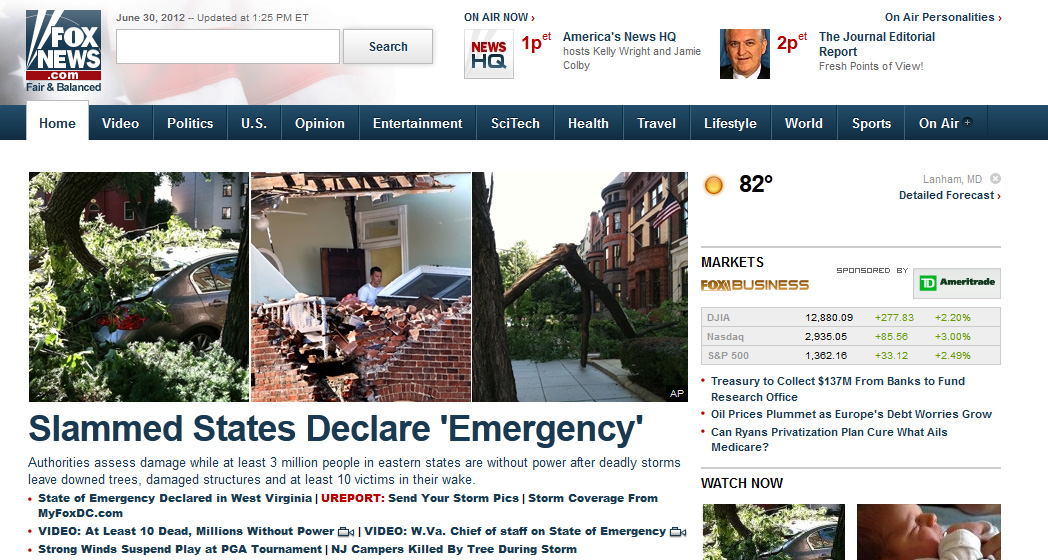Open the damaged car storm photo
Image resolution: width=1048 pixels, height=560 pixels.
click(x=139, y=287)
